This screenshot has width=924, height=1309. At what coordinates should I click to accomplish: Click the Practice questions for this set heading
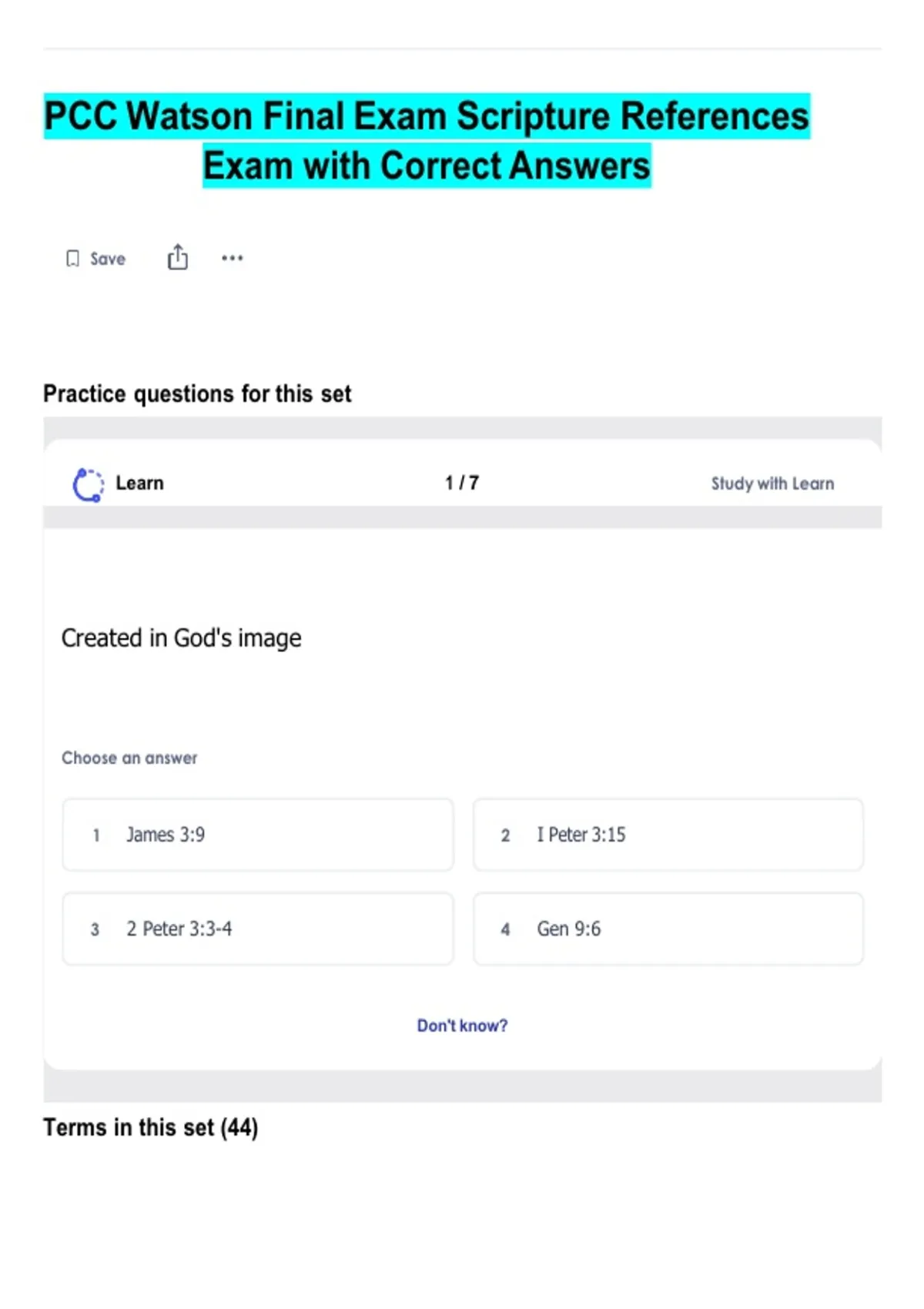coord(197,393)
